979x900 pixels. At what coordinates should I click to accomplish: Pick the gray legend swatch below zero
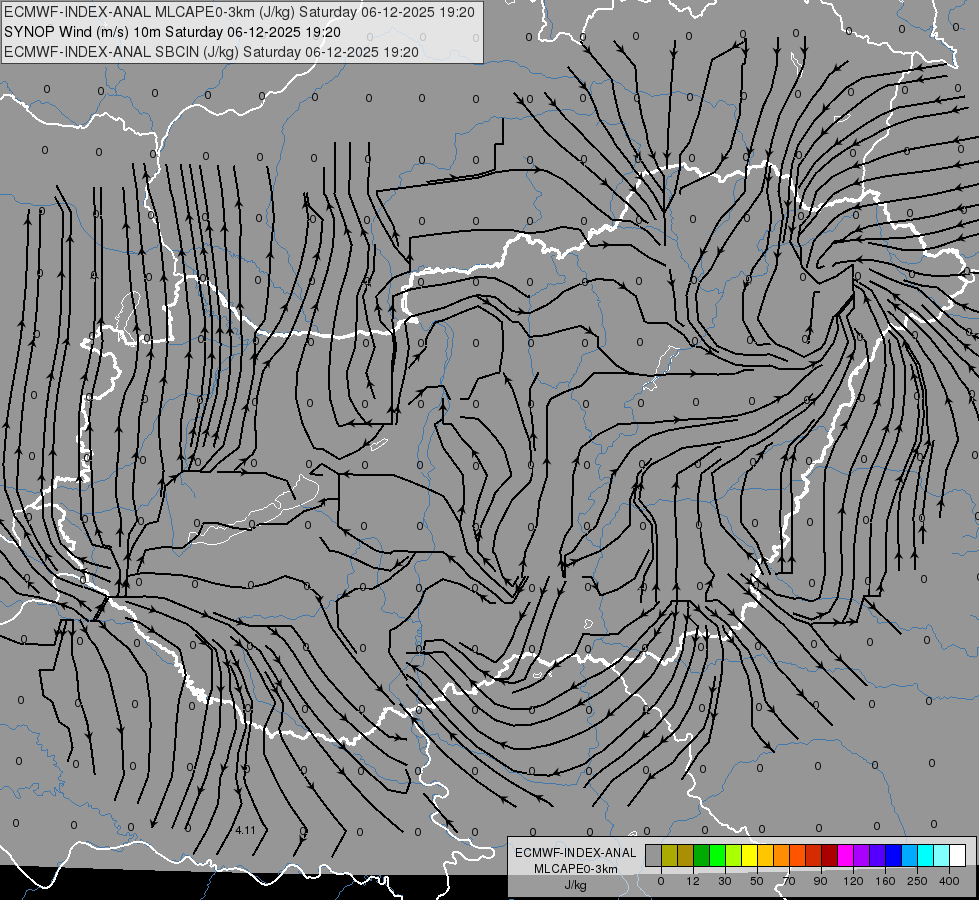pos(654,855)
